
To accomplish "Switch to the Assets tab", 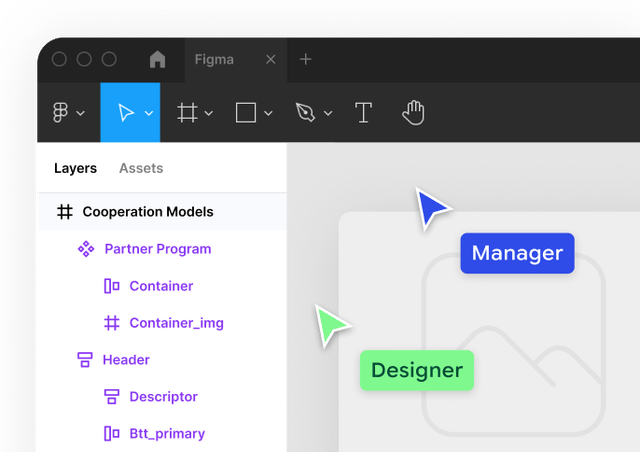I will 141,168.
